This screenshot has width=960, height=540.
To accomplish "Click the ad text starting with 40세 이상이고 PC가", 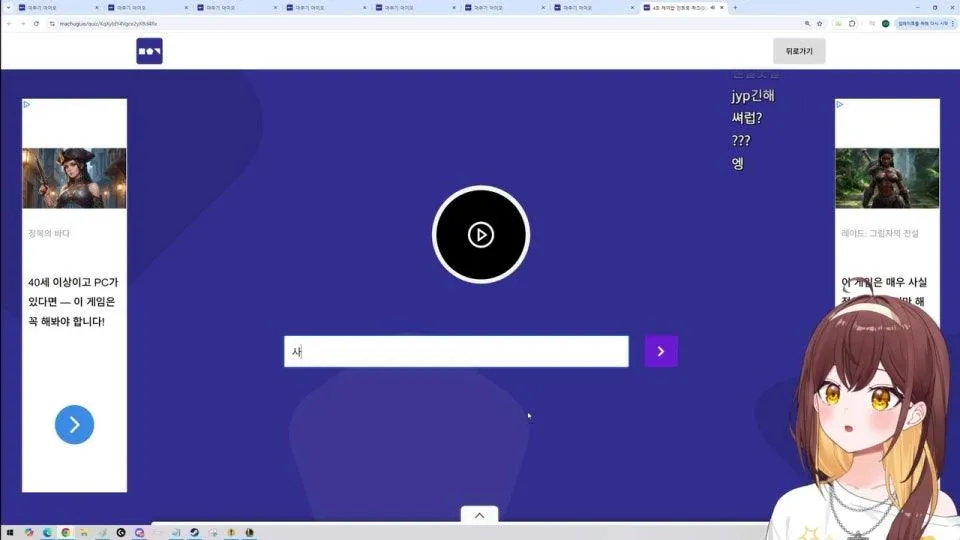I will (x=73, y=301).
